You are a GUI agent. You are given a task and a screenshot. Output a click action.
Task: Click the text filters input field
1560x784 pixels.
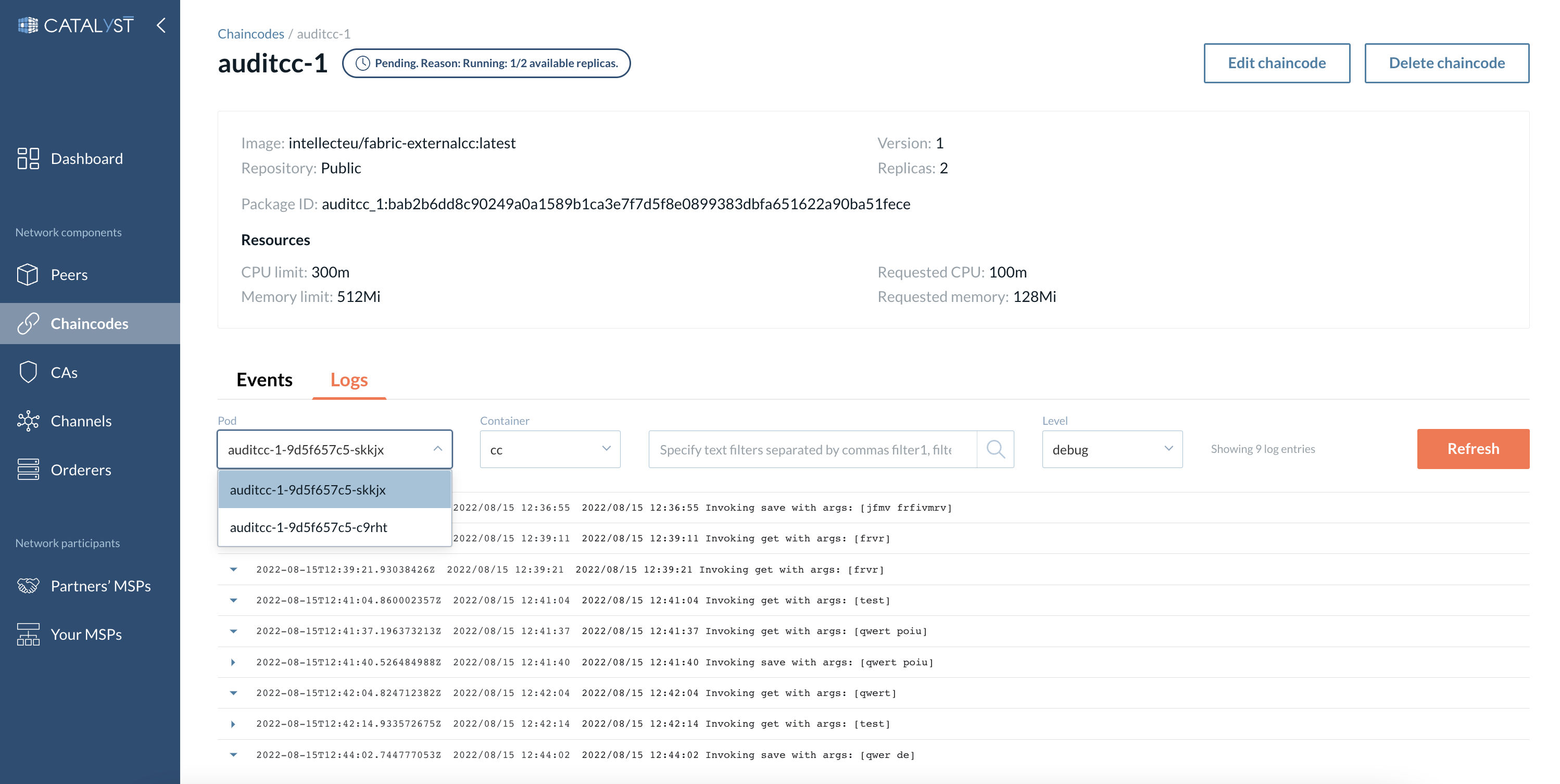coord(811,449)
